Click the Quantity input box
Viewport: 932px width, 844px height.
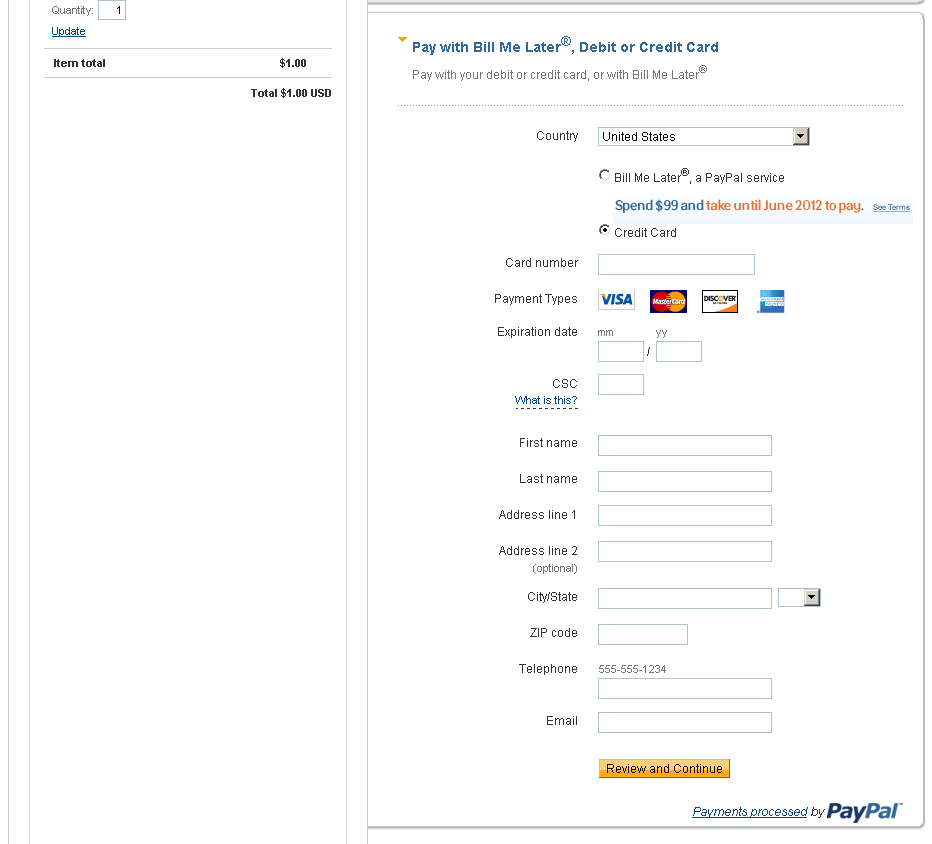(x=112, y=11)
